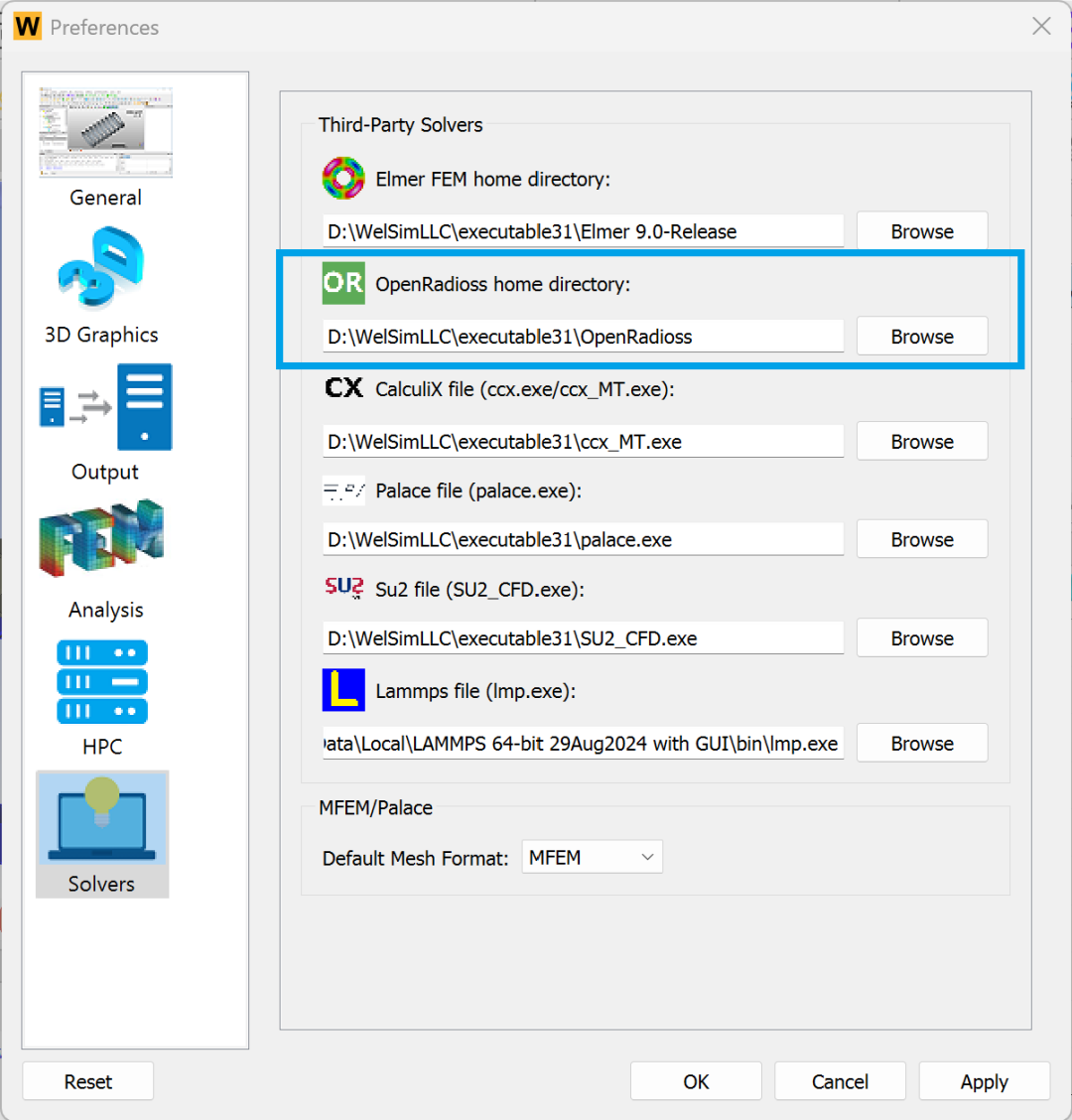1072x1120 pixels.
Task: Click the CX CalculiX icon
Action: pyautogui.click(x=343, y=388)
